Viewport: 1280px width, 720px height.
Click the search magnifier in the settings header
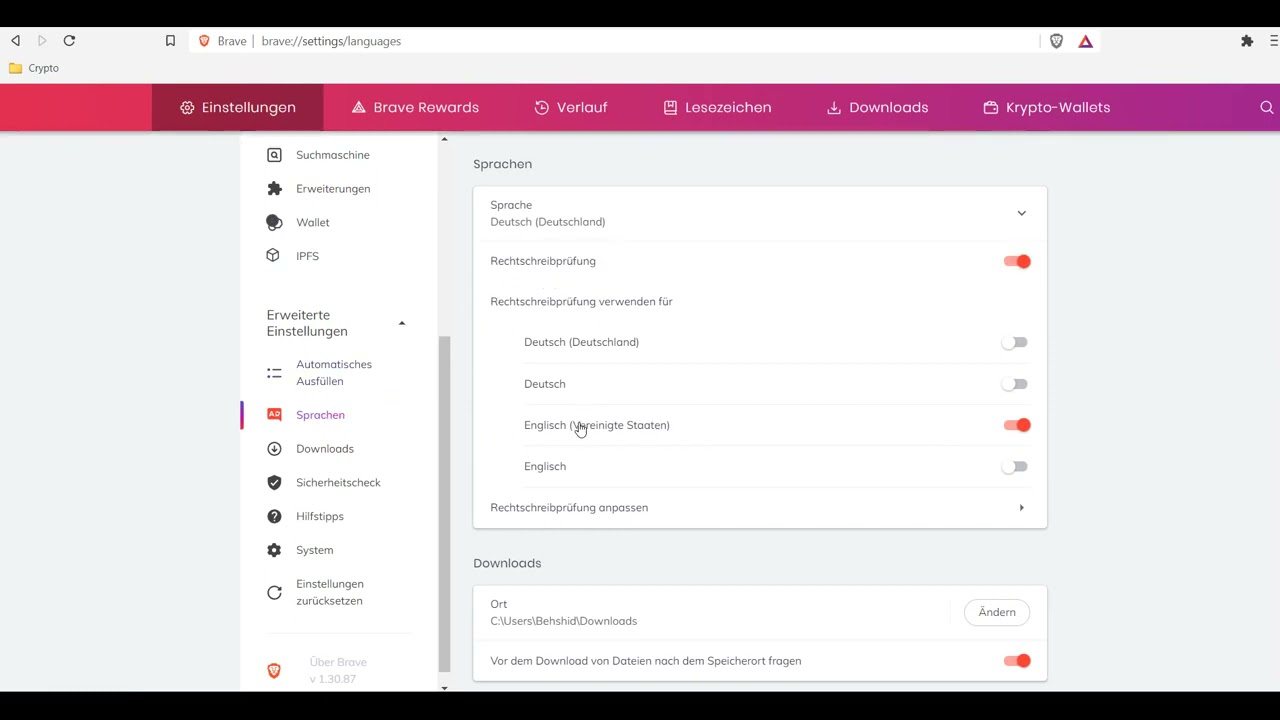click(1267, 108)
